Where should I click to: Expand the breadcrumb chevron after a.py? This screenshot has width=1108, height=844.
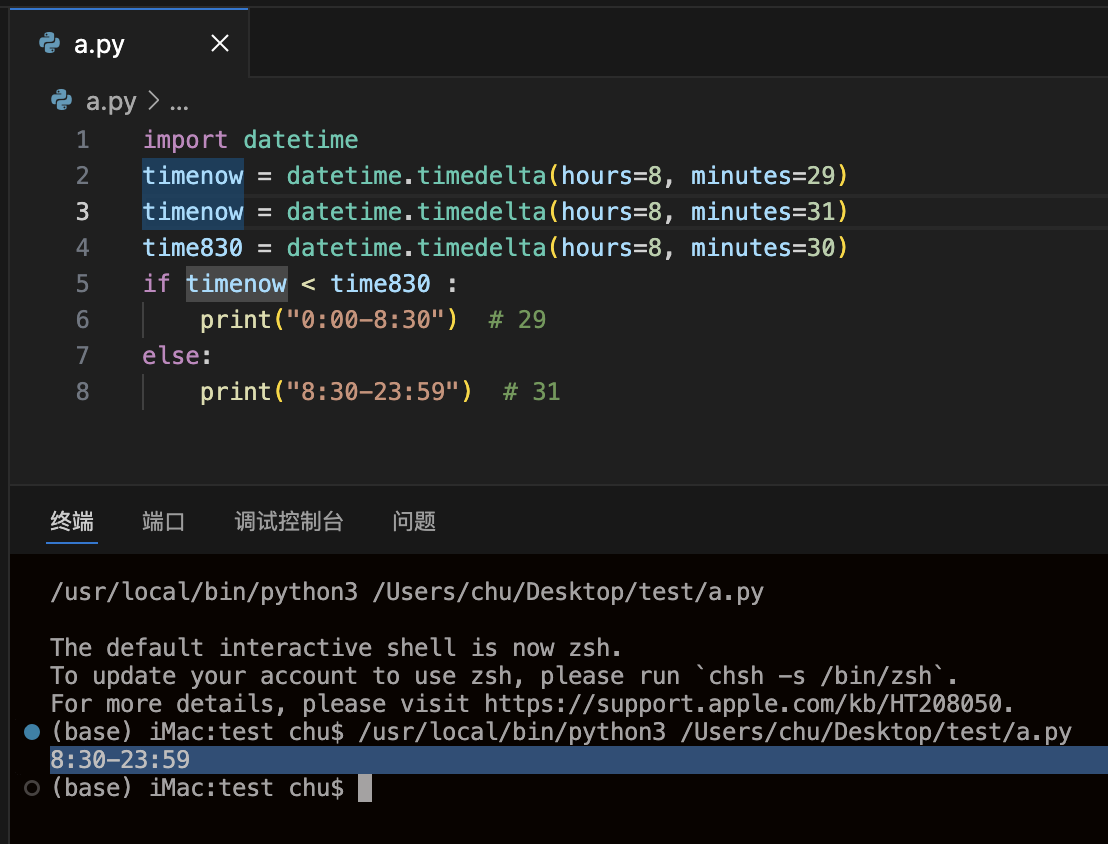click(x=154, y=101)
